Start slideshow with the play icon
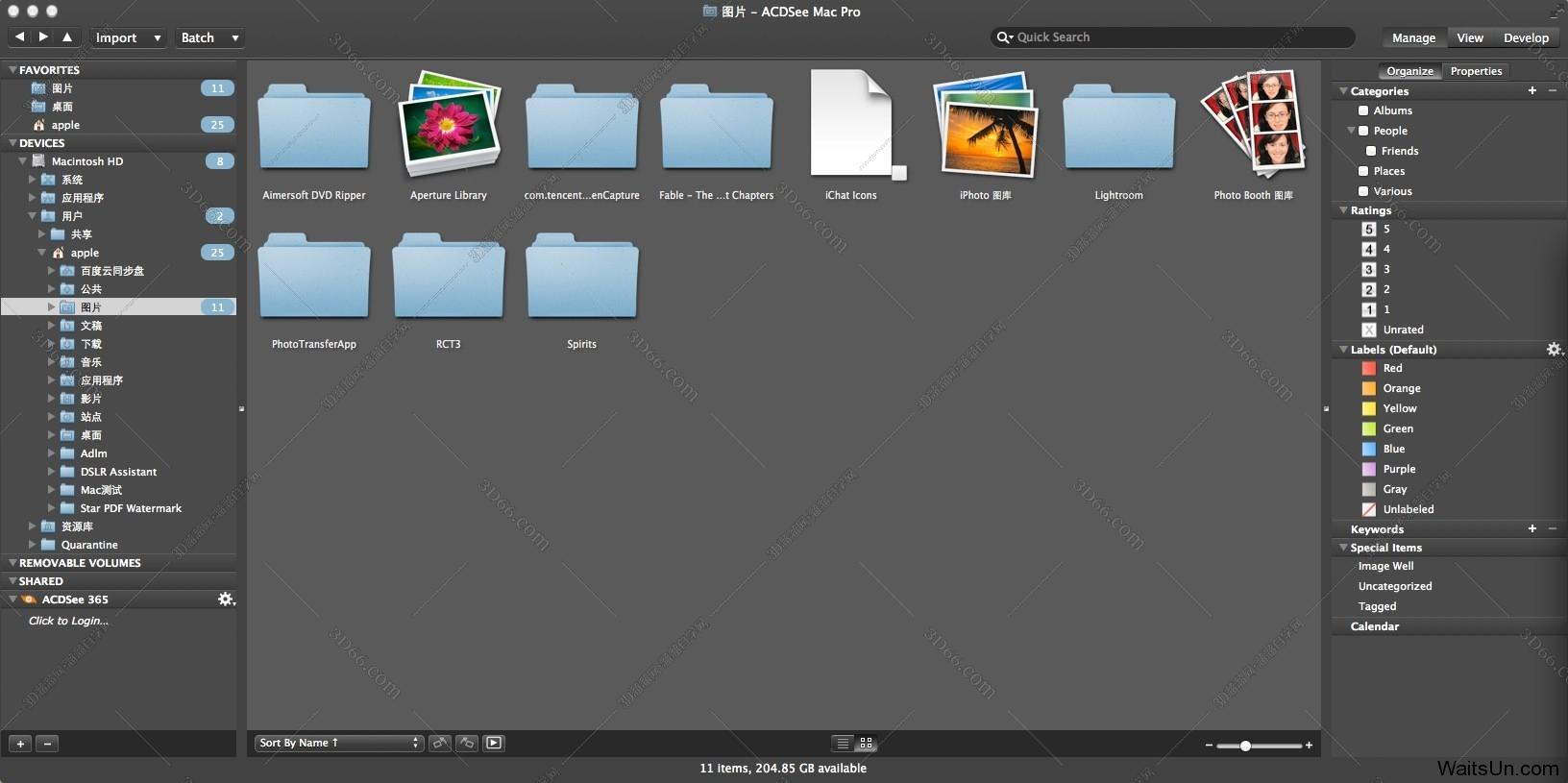This screenshot has height=783, width=1568. click(x=494, y=743)
